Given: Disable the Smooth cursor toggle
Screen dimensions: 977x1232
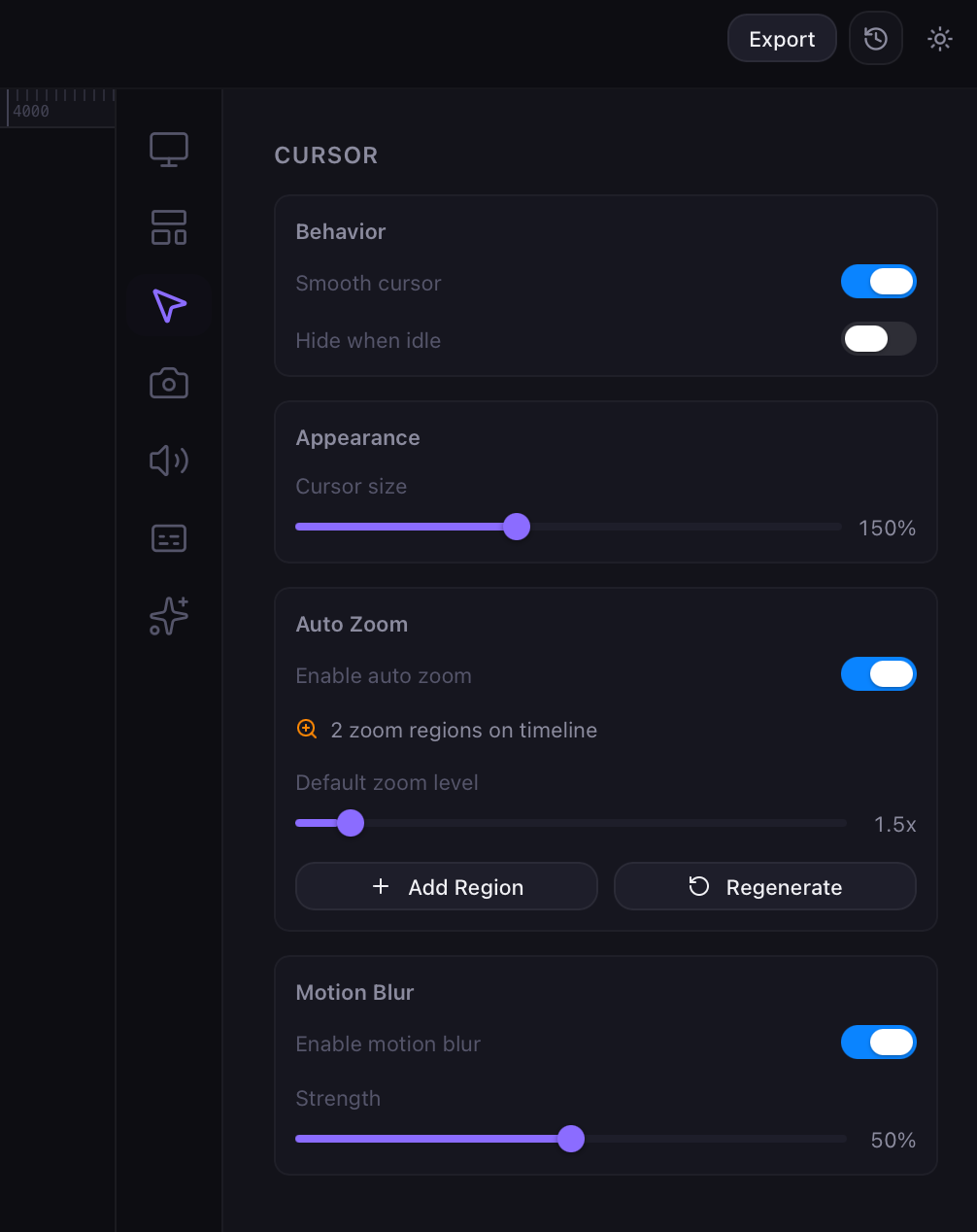Looking at the screenshot, I should click(x=879, y=282).
